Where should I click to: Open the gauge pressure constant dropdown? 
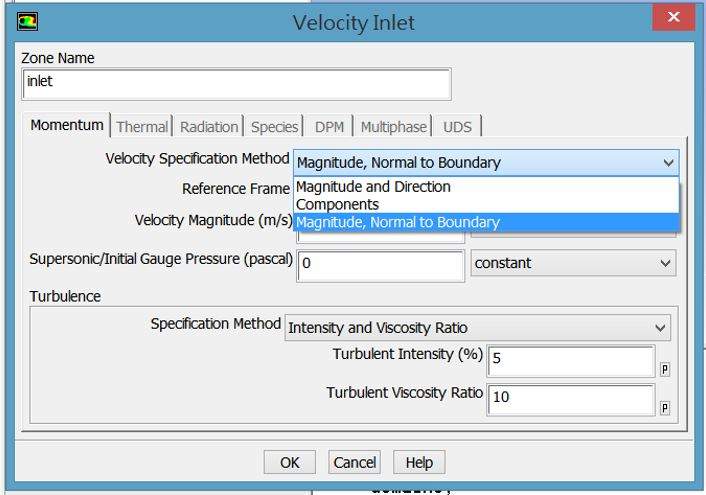point(572,263)
